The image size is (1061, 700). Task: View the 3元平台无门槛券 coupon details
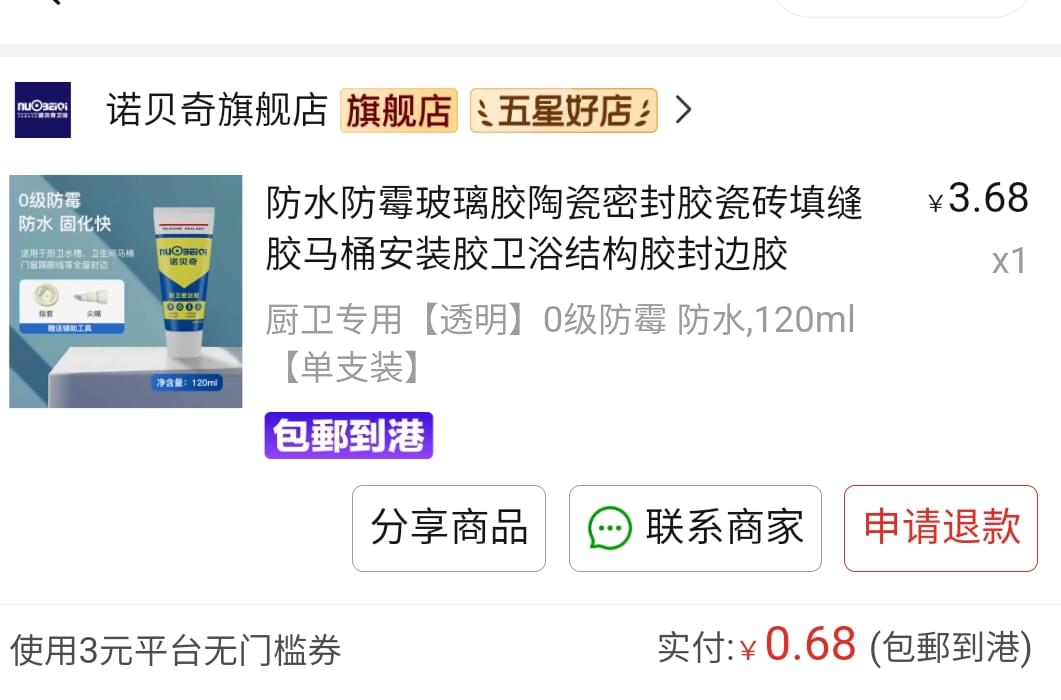pos(175,651)
